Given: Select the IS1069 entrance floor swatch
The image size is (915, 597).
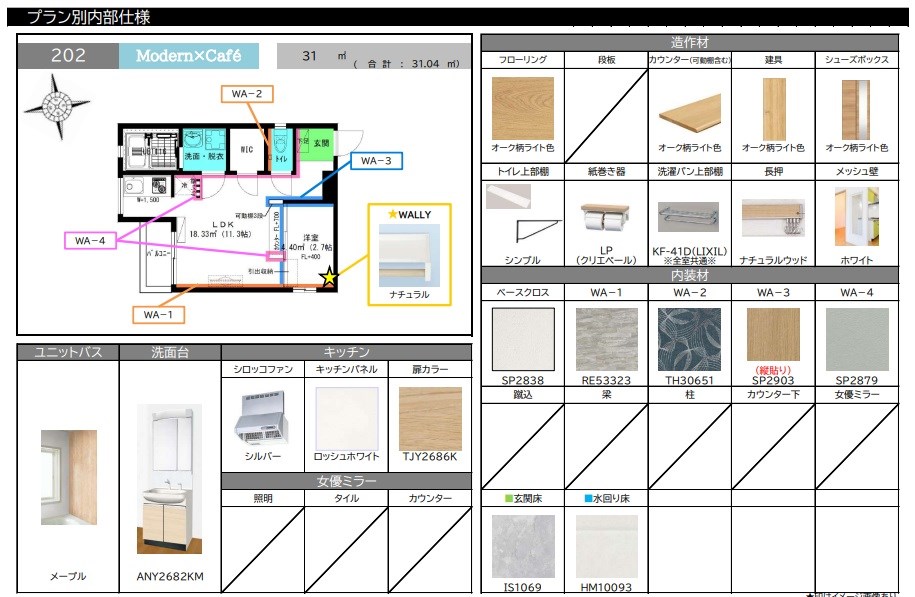Looking at the screenshot, I should 522,545.
